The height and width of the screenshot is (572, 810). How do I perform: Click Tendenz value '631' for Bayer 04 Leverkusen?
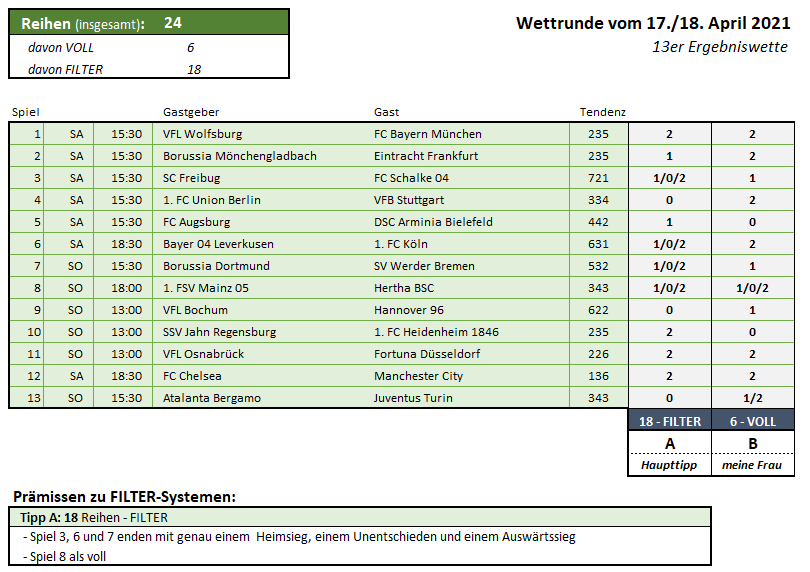[598, 244]
